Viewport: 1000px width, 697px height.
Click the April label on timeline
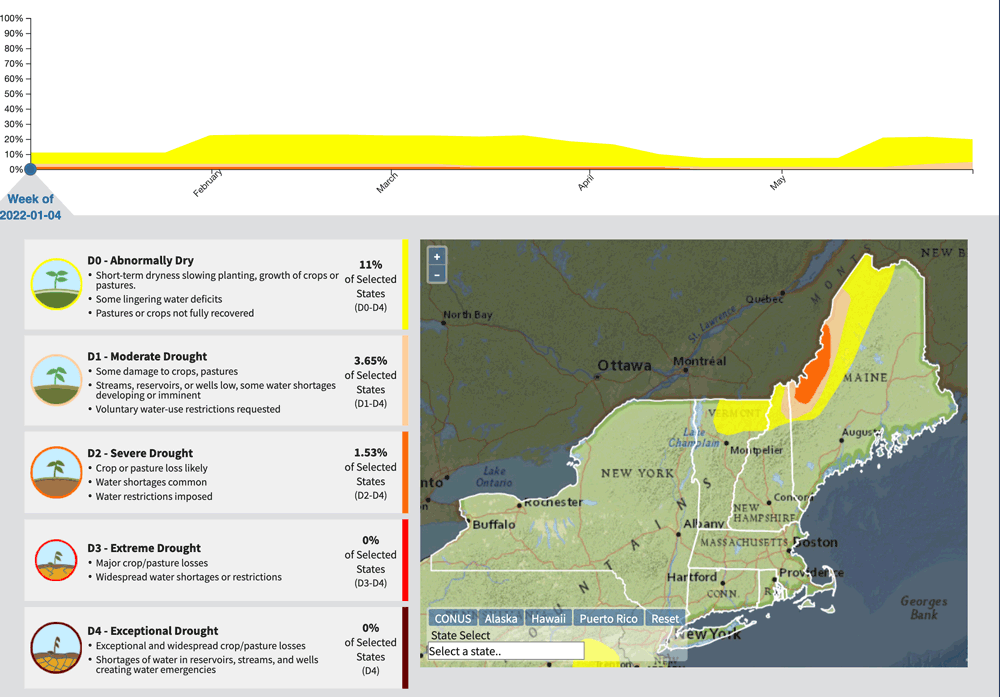tap(585, 181)
